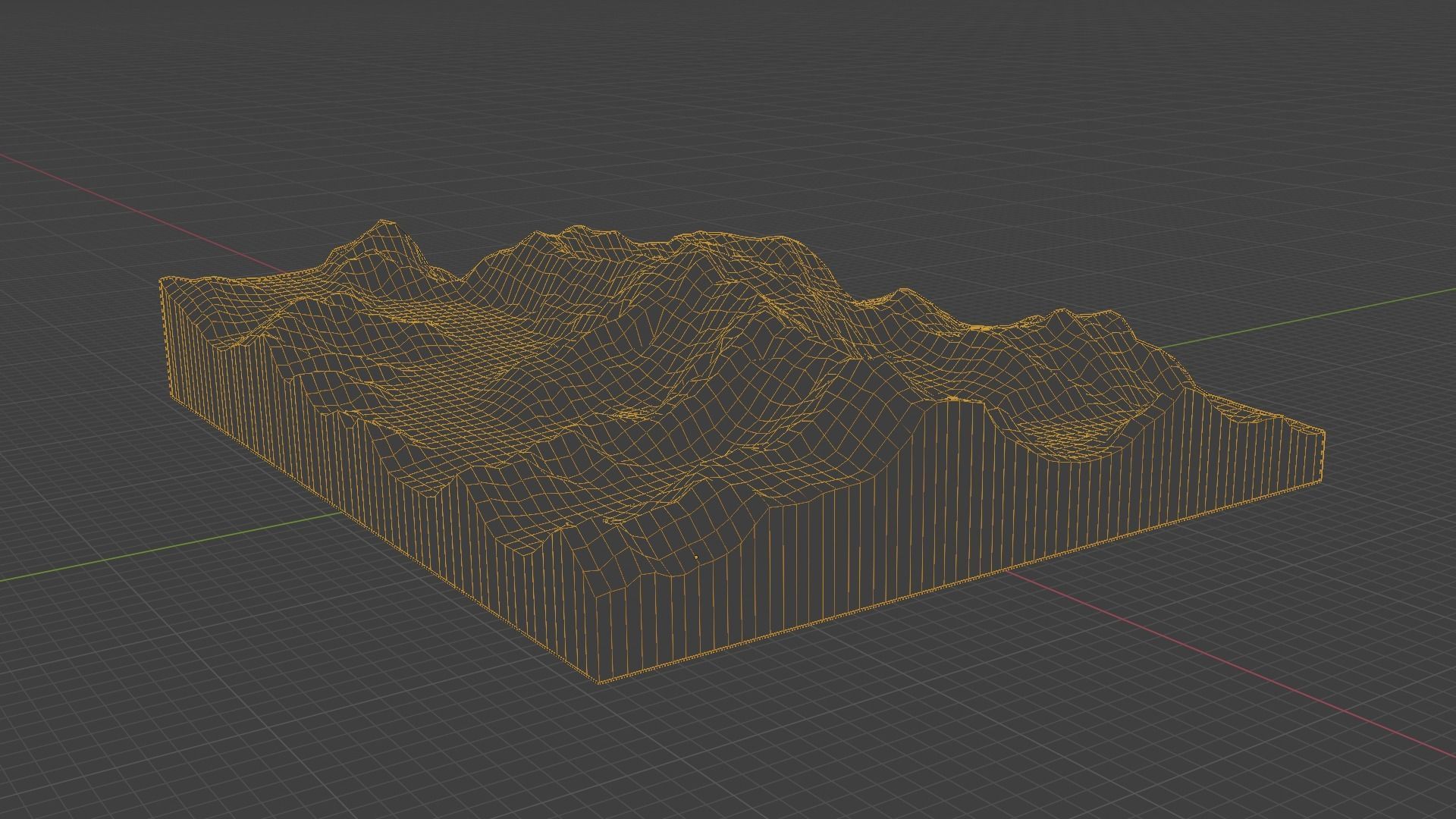Click the terrain object's orange origin point
The height and width of the screenshot is (819, 1456).
(696, 557)
